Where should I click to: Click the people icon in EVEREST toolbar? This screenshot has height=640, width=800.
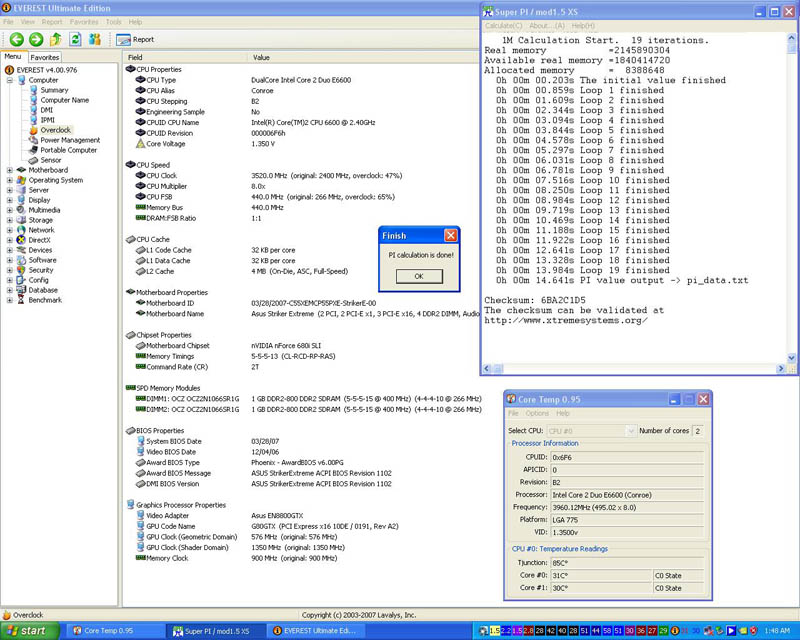95,39
